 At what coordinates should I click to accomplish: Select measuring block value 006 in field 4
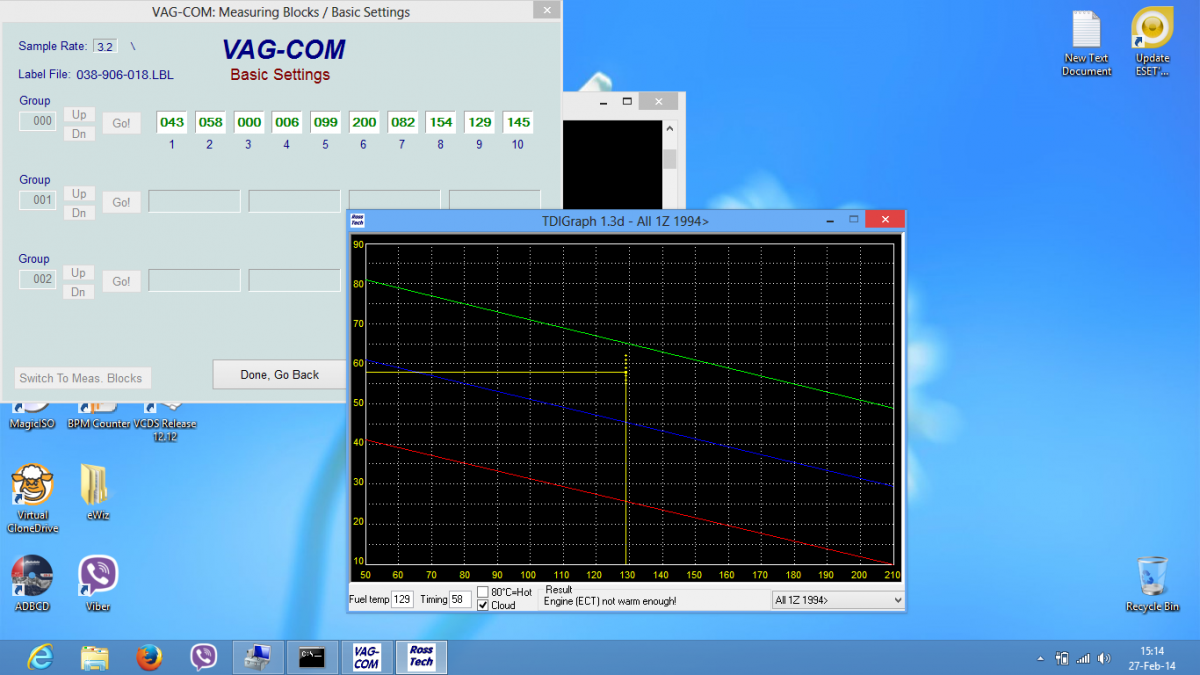[287, 122]
